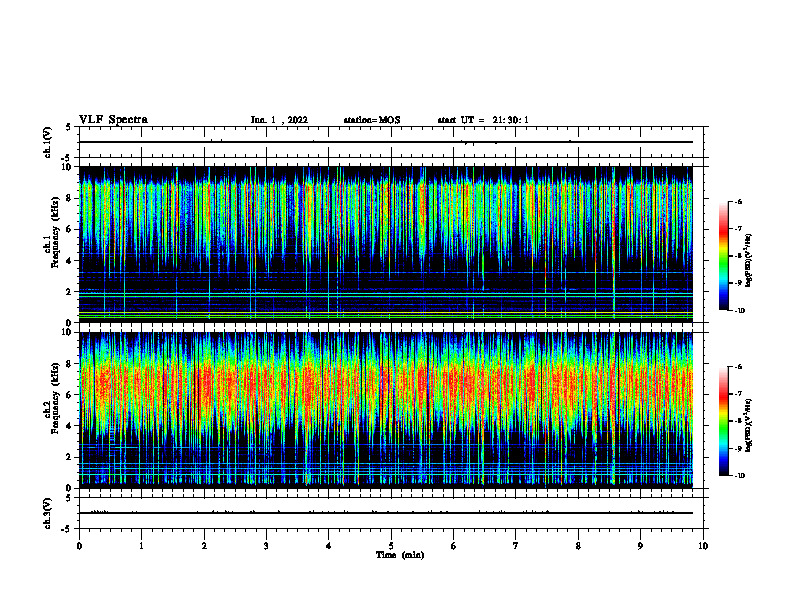Click the "VLF Spectra" plot title

114,120
